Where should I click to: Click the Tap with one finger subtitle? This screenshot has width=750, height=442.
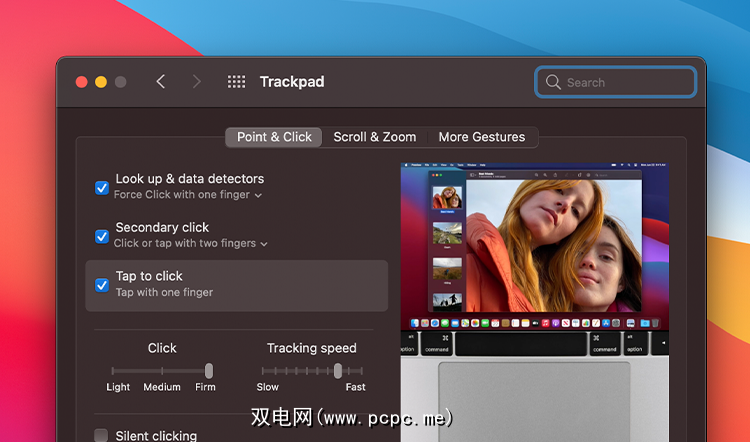click(x=164, y=292)
